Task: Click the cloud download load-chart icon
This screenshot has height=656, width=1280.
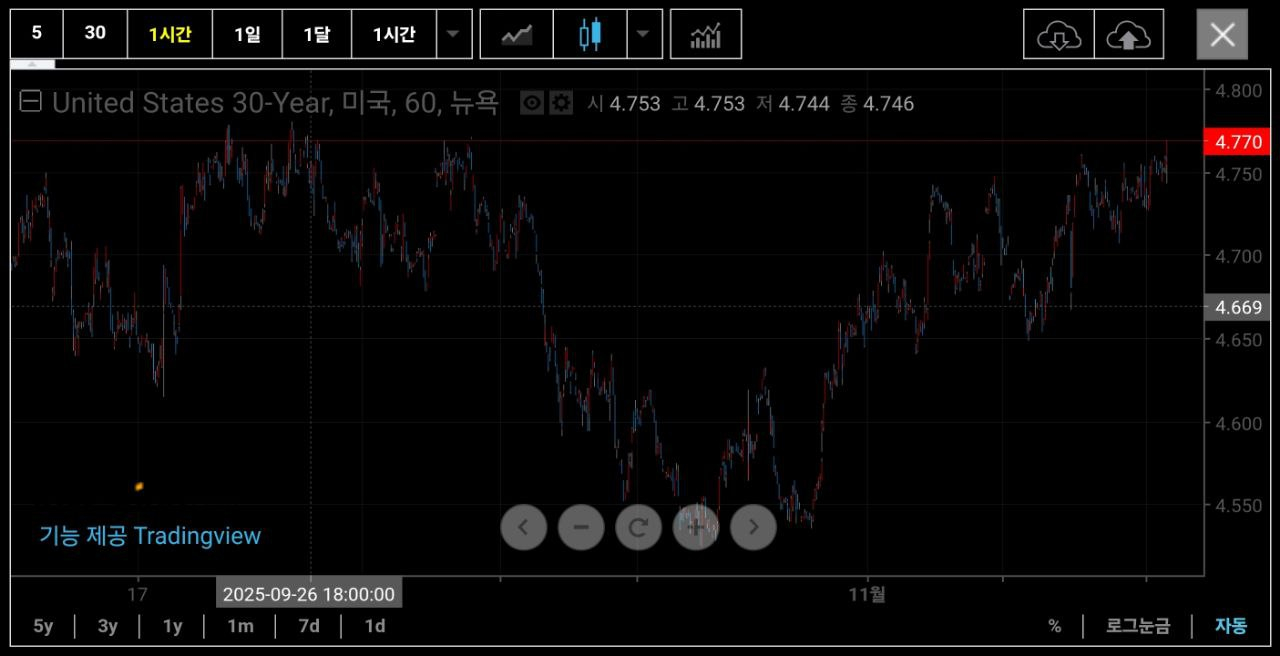Action: click(1059, 35)
